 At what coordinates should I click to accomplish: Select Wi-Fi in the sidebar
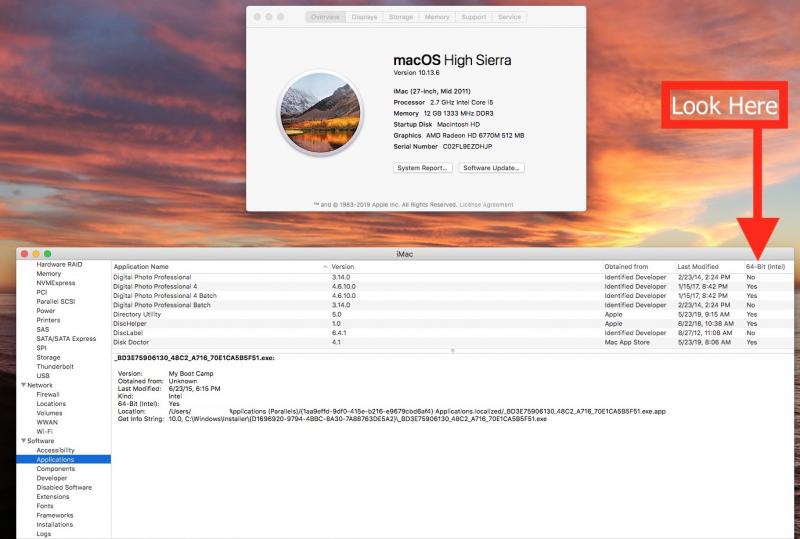(x=44, y=431)
